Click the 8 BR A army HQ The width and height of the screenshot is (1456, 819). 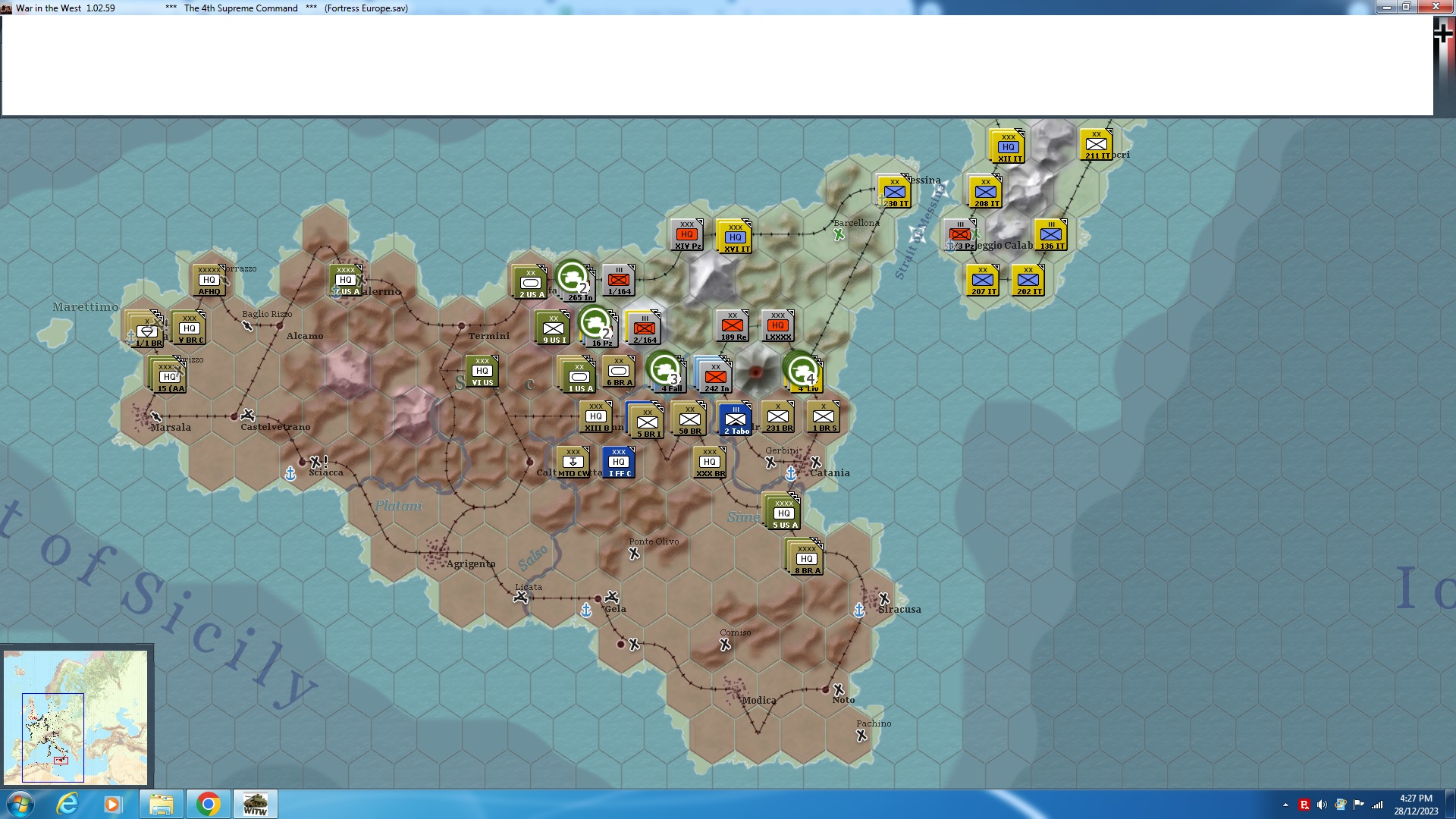[806, 559]
